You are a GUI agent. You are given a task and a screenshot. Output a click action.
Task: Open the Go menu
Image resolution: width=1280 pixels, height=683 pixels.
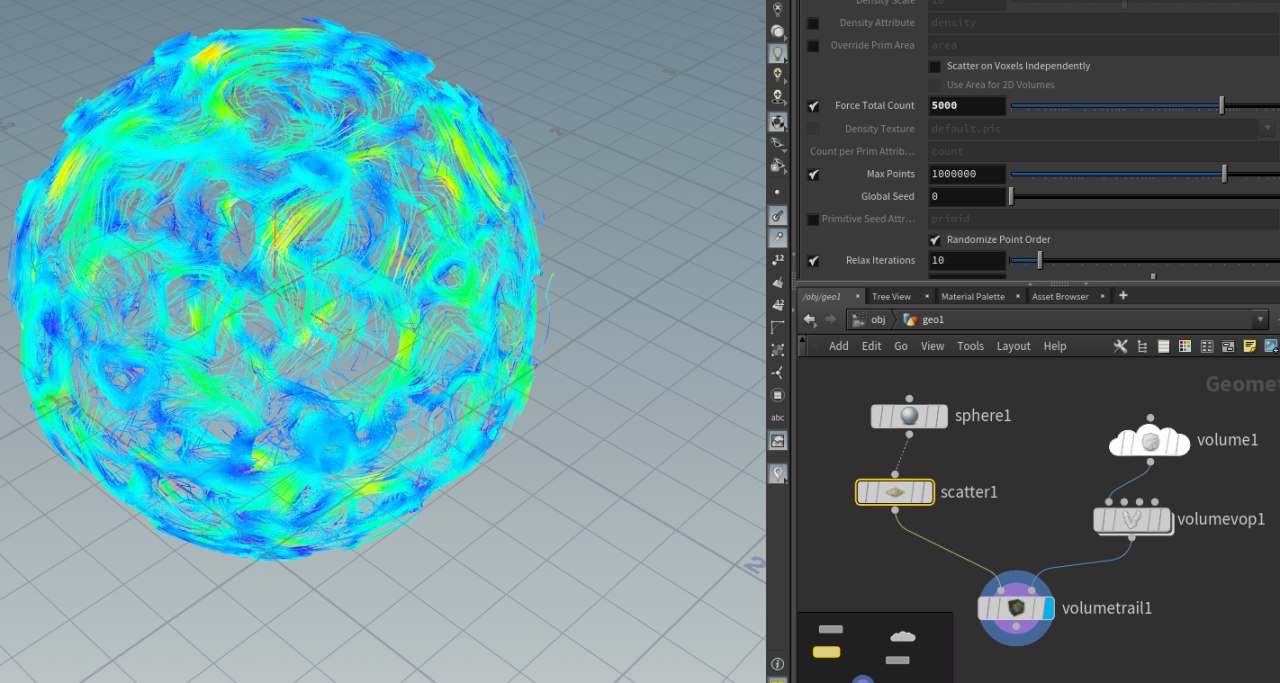click(901, 346)
